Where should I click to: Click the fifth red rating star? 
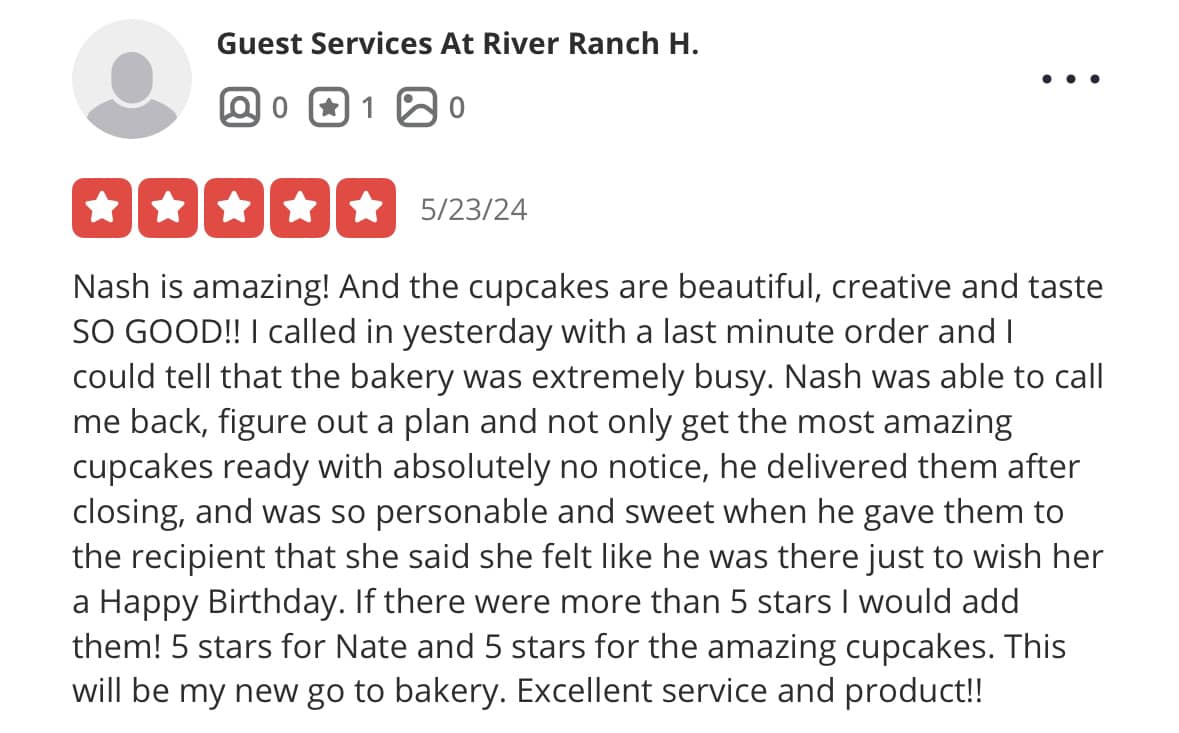(x=366, y=208)
